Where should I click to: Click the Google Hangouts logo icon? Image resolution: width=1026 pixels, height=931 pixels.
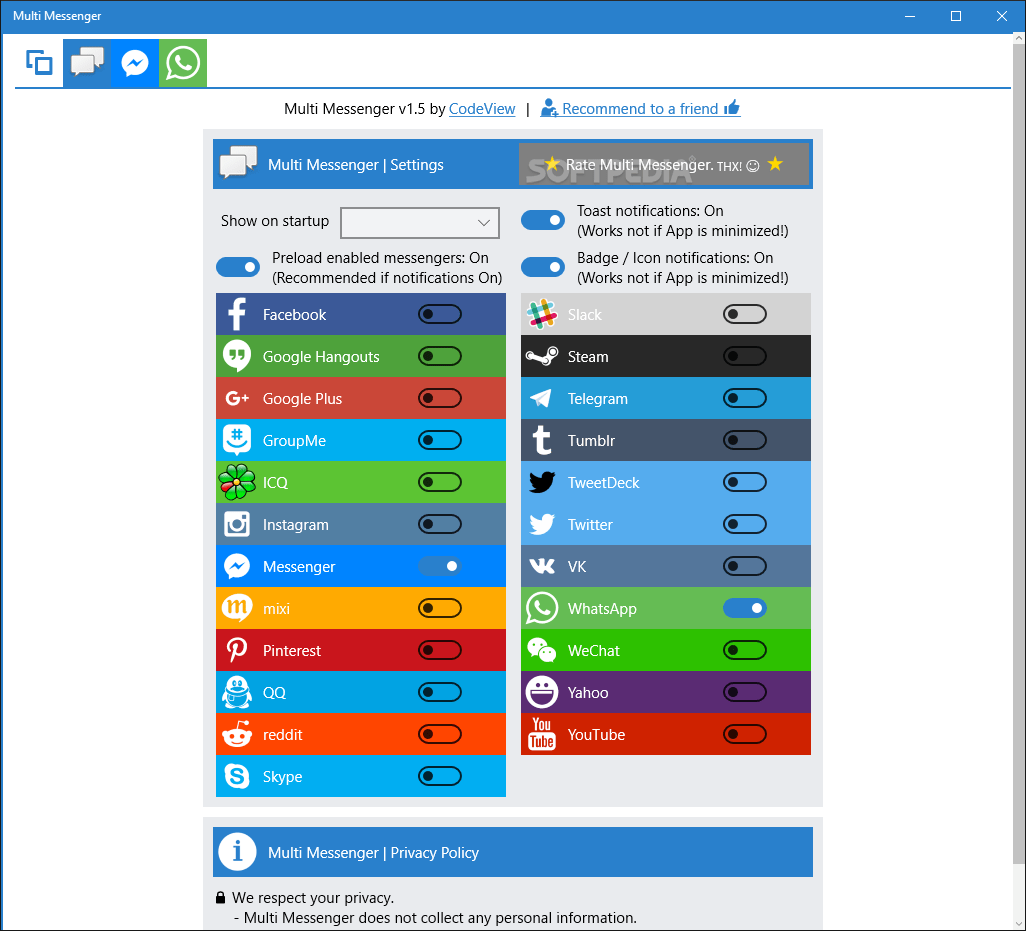(237, 356)
